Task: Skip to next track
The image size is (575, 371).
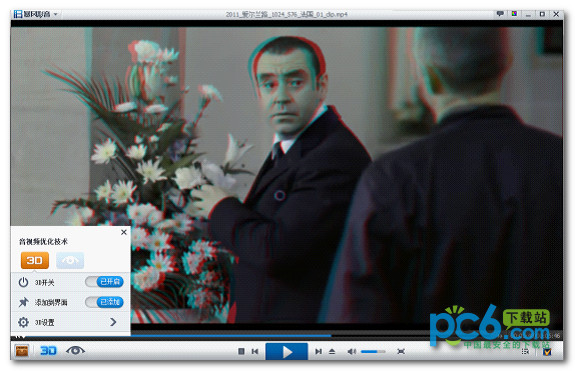Action: click(318, 351)
